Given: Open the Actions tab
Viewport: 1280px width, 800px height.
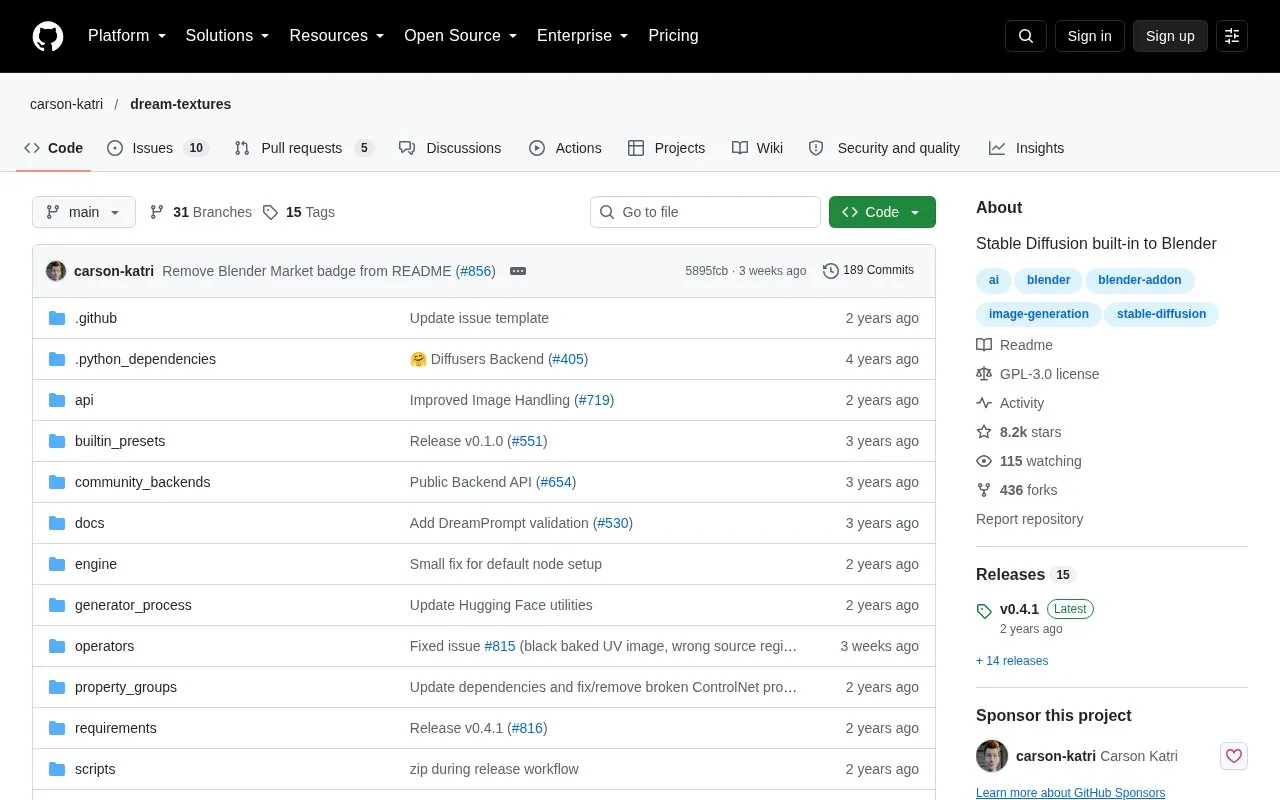Looking at the screenshot, I should [565, 148].
